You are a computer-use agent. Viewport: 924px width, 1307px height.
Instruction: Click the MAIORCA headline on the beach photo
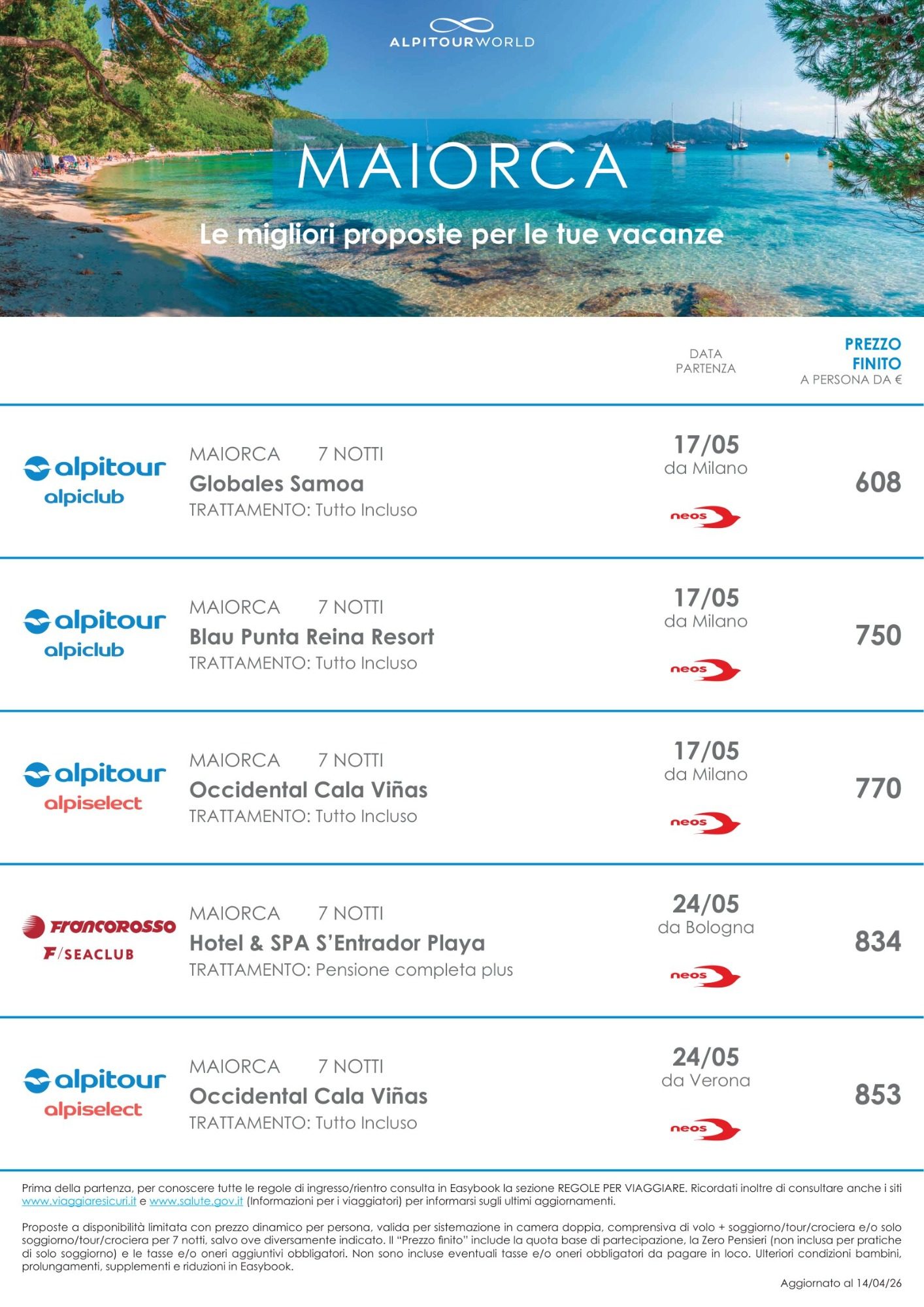tap(462, 166)
